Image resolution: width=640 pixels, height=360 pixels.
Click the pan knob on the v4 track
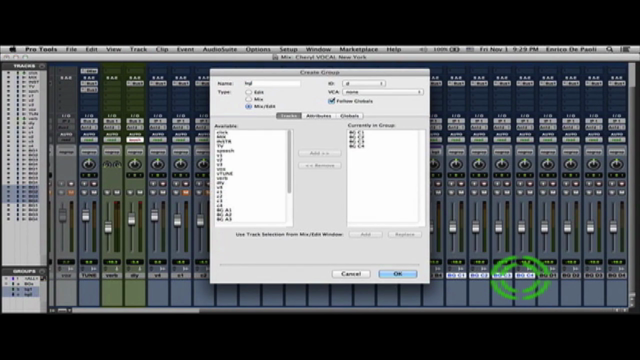coord(158,164)
